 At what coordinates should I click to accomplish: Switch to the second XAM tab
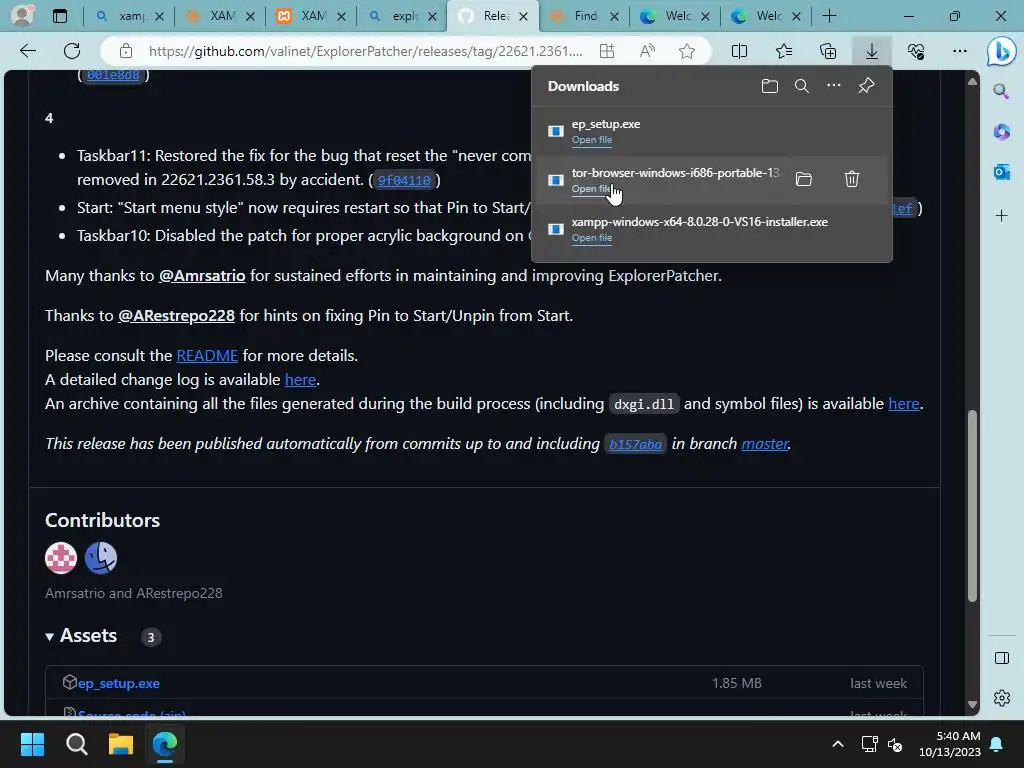pos(219,16)
